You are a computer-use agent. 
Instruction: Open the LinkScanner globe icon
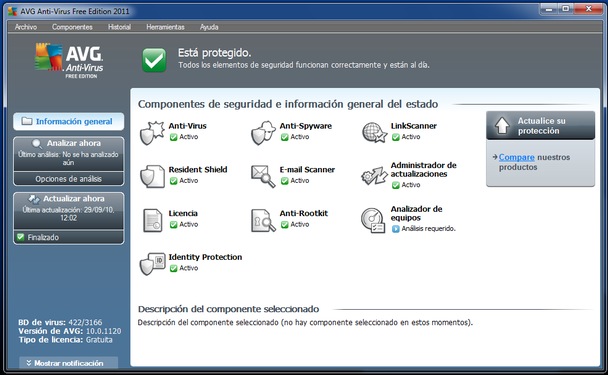[x=374, y=133]
